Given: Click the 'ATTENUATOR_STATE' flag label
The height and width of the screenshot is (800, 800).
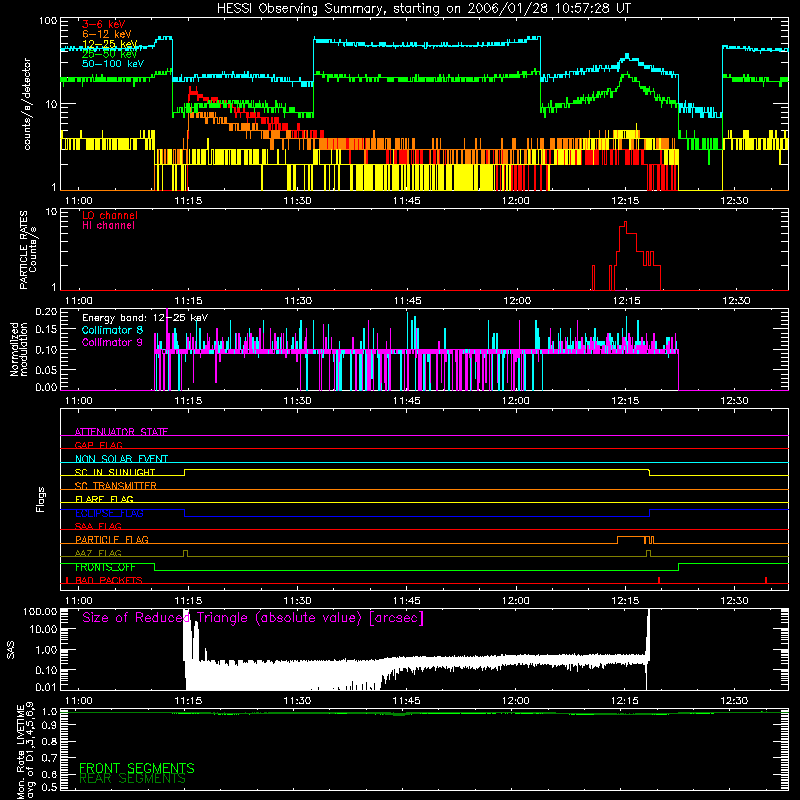Looking at the screenshot, I should (x=121, y=432).
